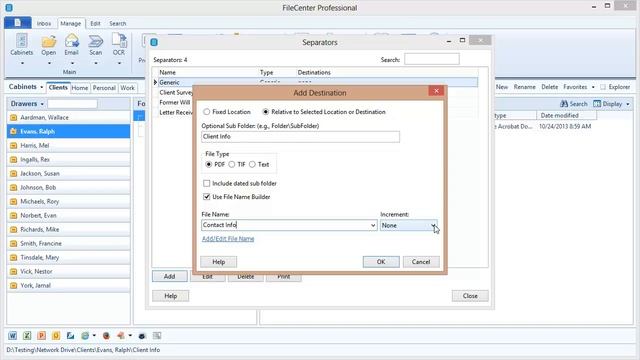Click the red round icon in bottom toolbar

pos(106,336)
